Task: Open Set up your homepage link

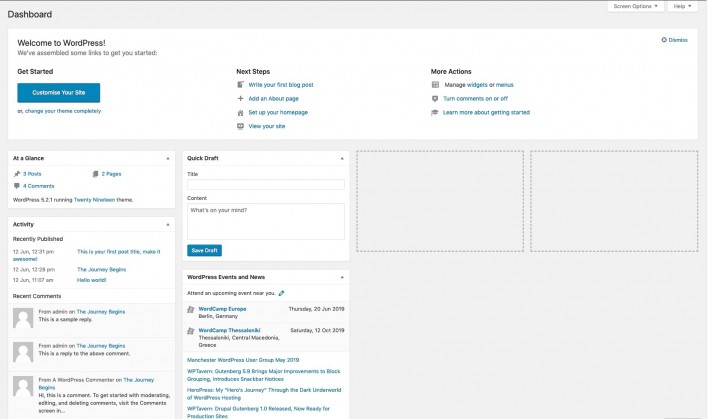Action: [278, 112]
